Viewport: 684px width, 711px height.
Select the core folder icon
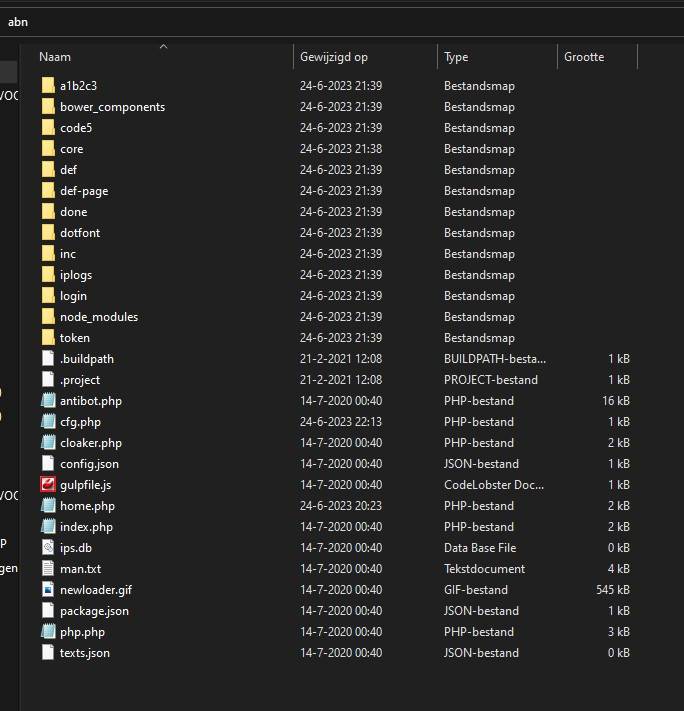(x=48, y=148)
